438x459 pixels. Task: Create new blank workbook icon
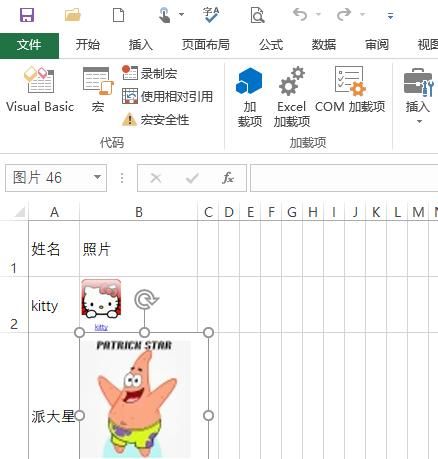(118, 15)
